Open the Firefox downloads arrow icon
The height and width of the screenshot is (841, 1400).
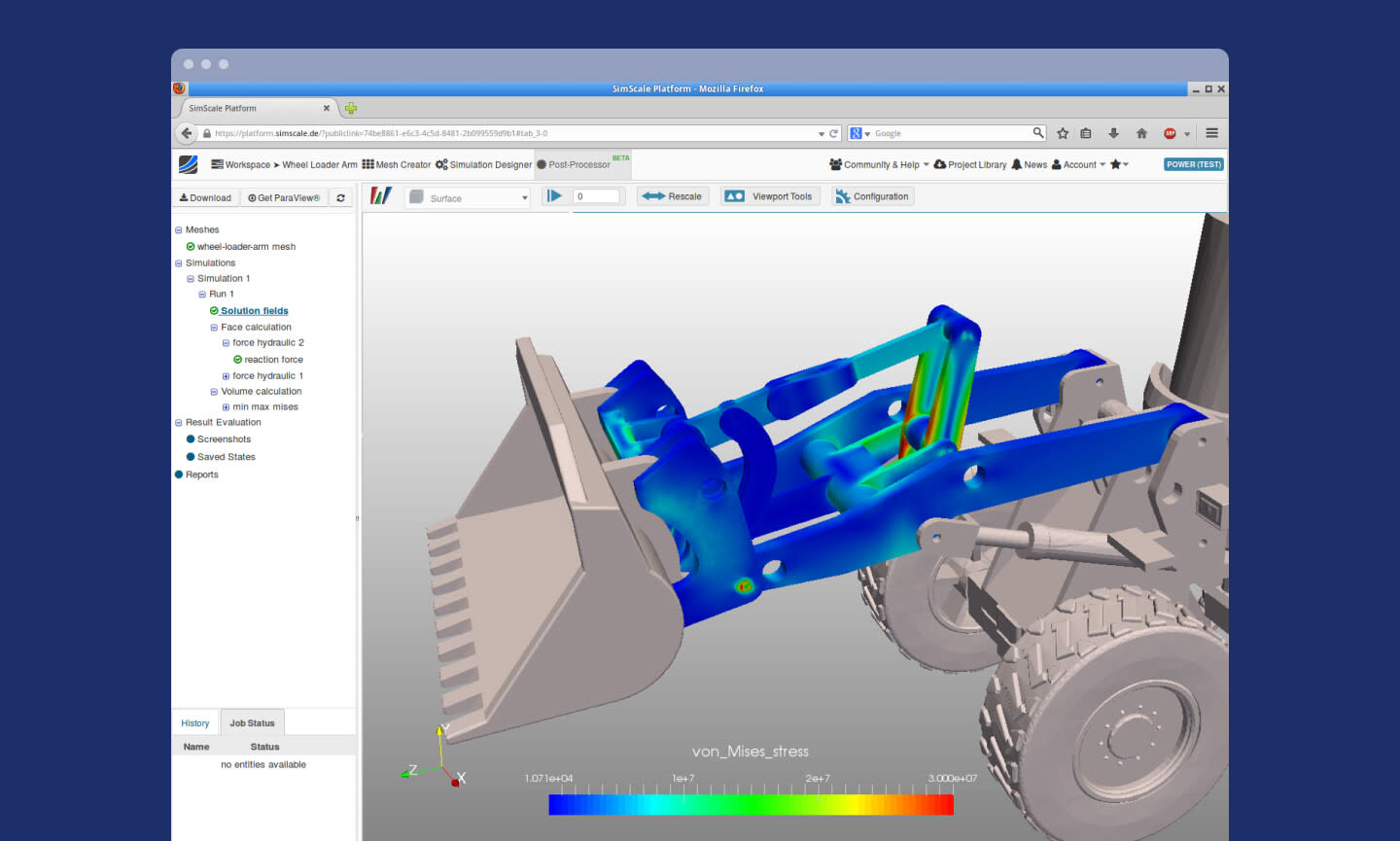pos(1114,133)
